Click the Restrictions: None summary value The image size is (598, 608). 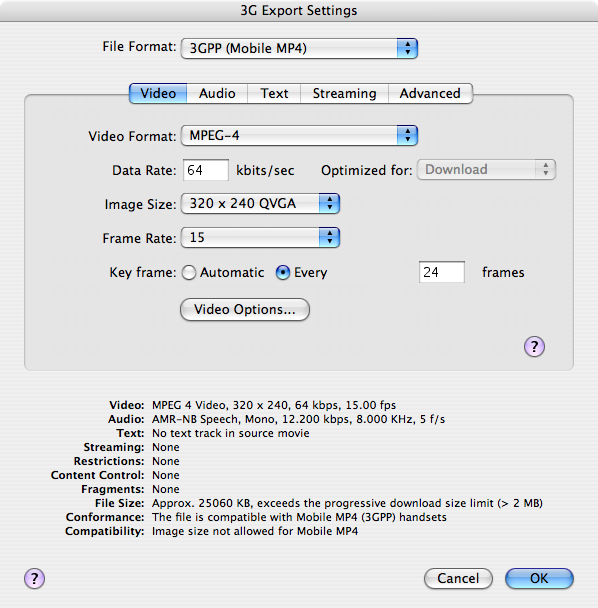click(166, 461)
